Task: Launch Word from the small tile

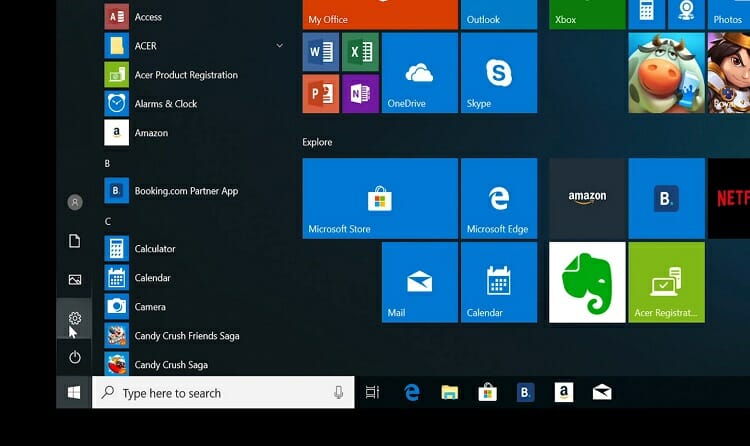Action: point(321,52)
